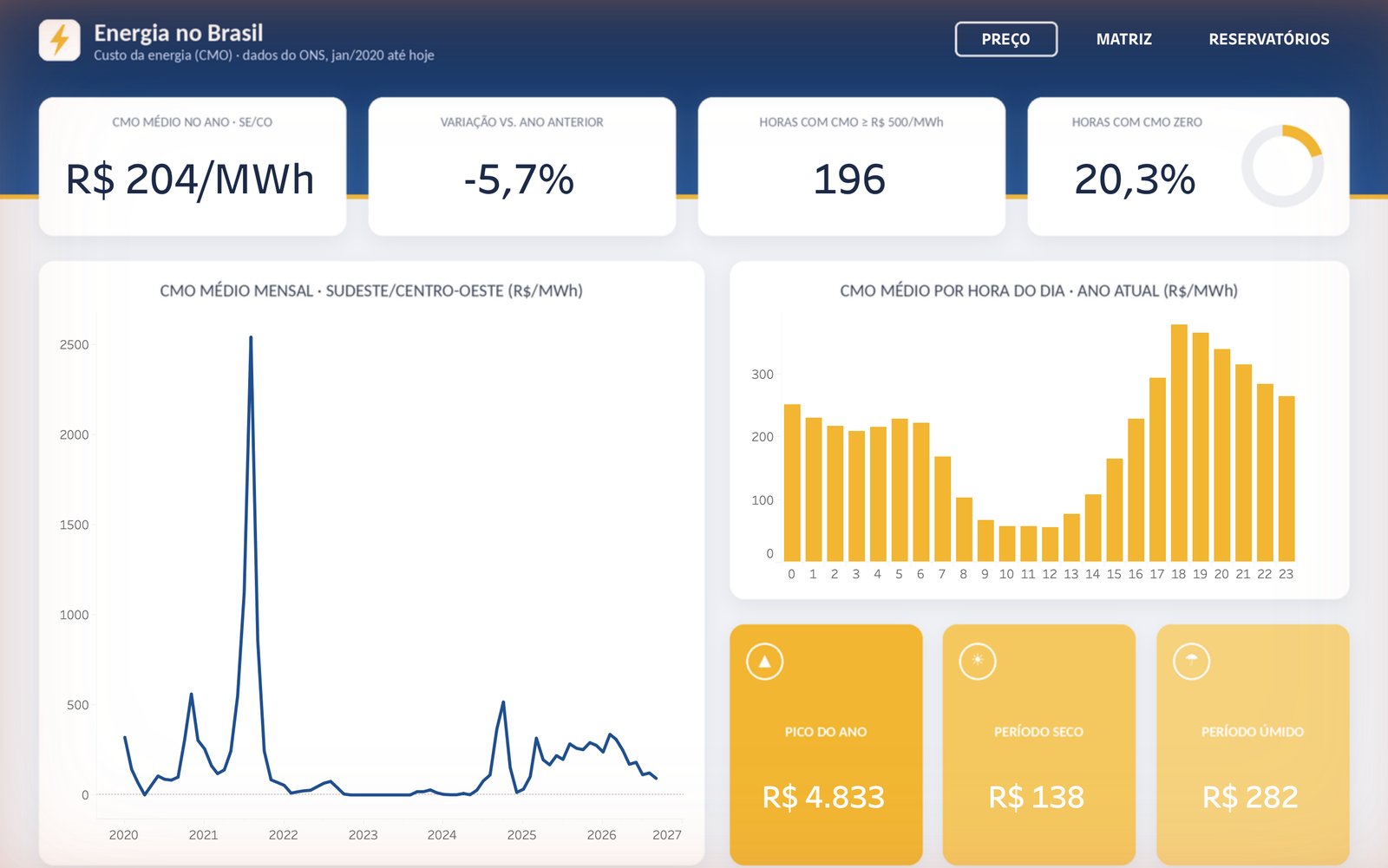Click the 'VARIAÇÃO VS. ANO ANTERIOR' label

(521, 122)
